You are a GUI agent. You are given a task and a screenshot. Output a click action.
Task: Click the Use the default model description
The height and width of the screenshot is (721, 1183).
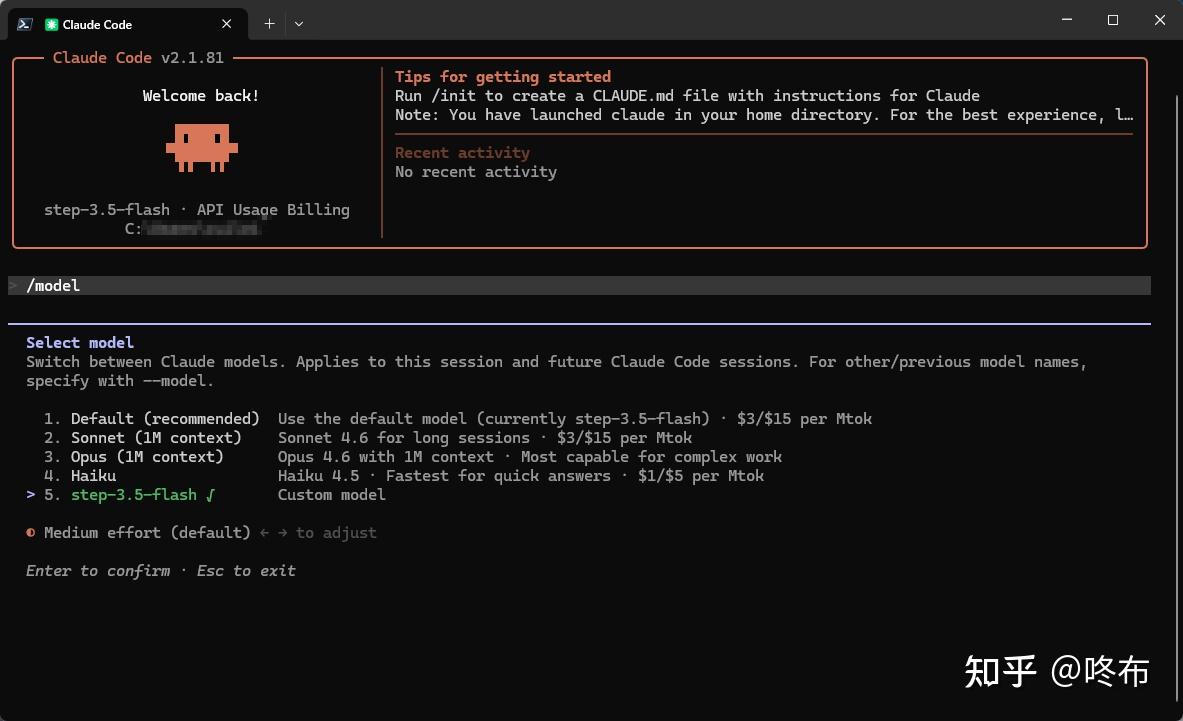(x=575, y=419)
